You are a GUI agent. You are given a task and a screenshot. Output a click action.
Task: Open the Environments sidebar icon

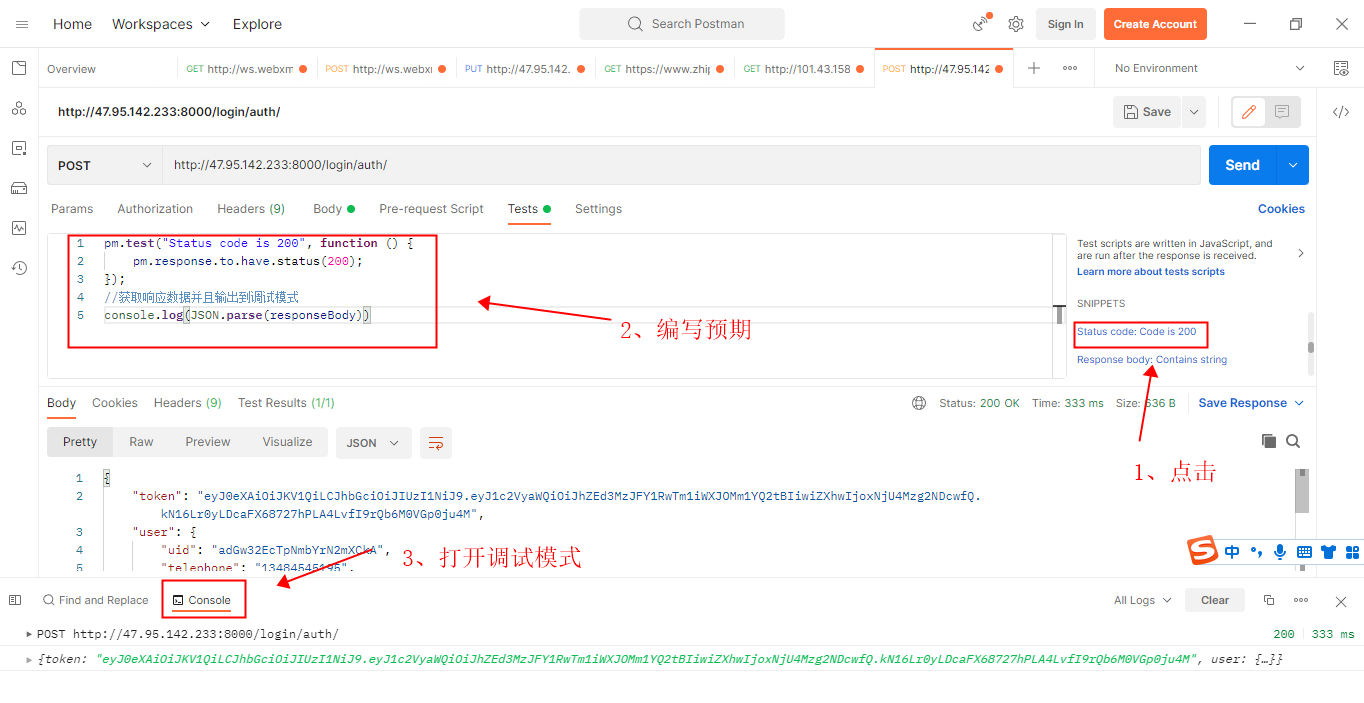point(19,148)
